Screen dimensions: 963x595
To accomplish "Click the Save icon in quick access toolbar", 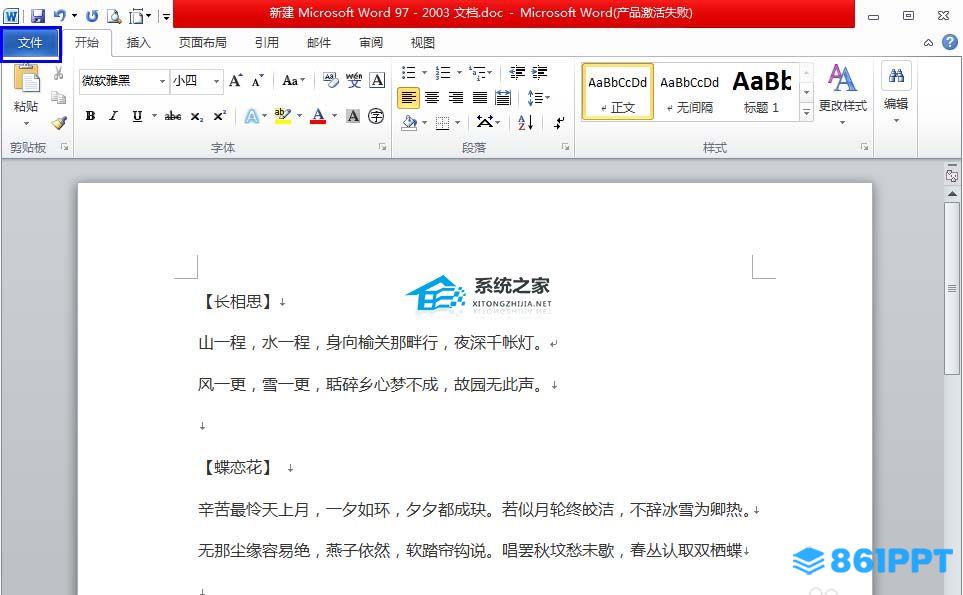I will tap(38, 15).
